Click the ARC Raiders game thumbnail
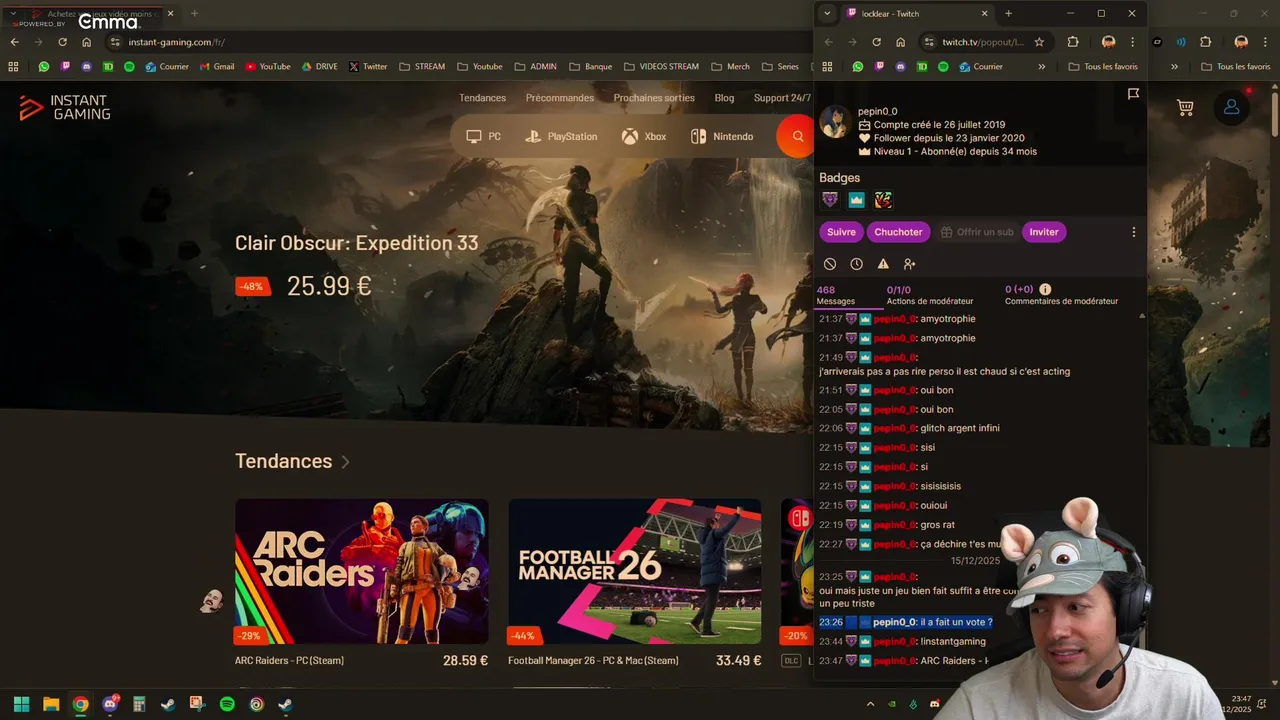Viewport: 1280px width, 720px height. point(362,572)
